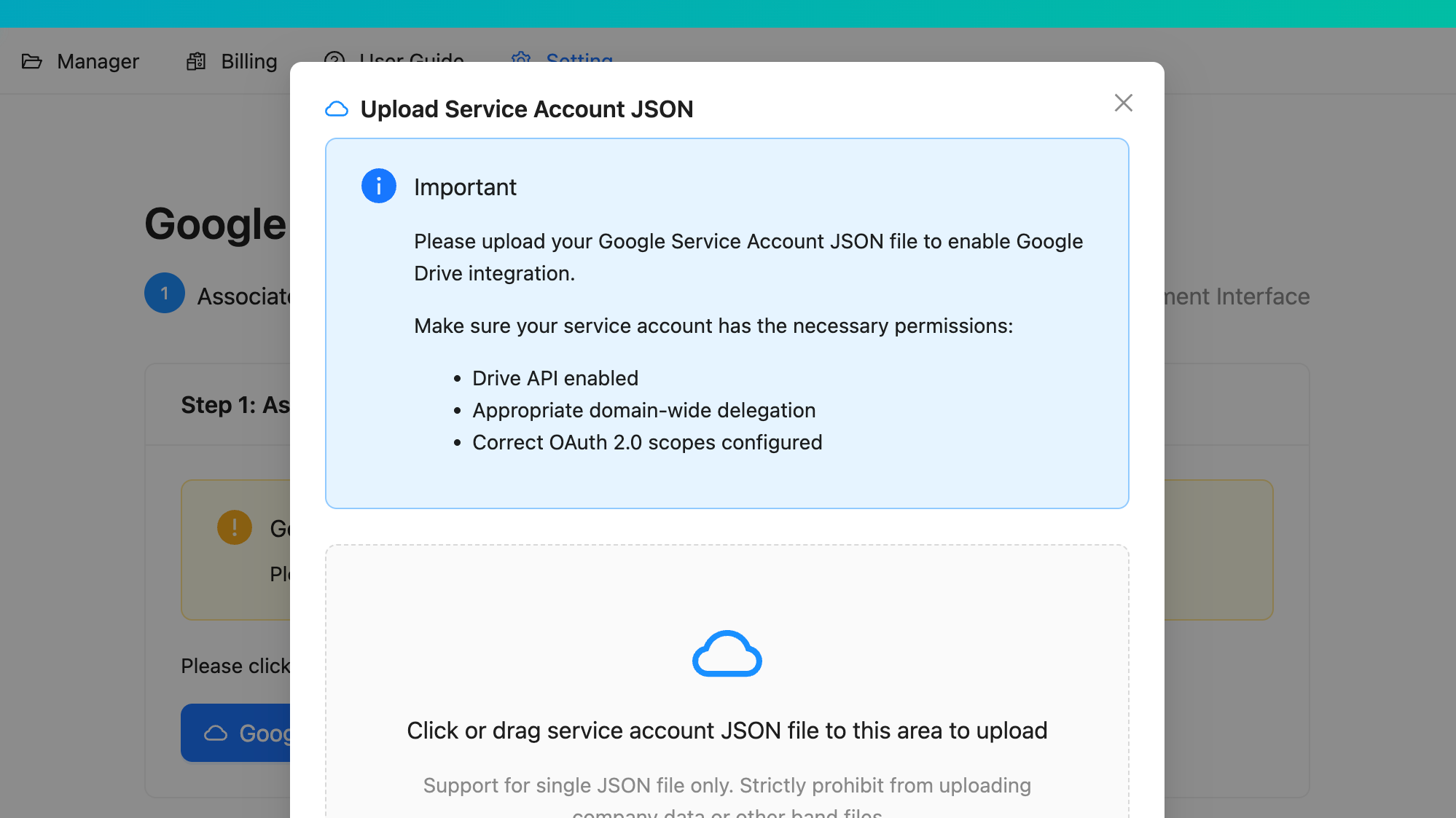Click 'Click or drag service account' upload text
Viewport: 1456px width, 818px height.
(x=727, y=731)
